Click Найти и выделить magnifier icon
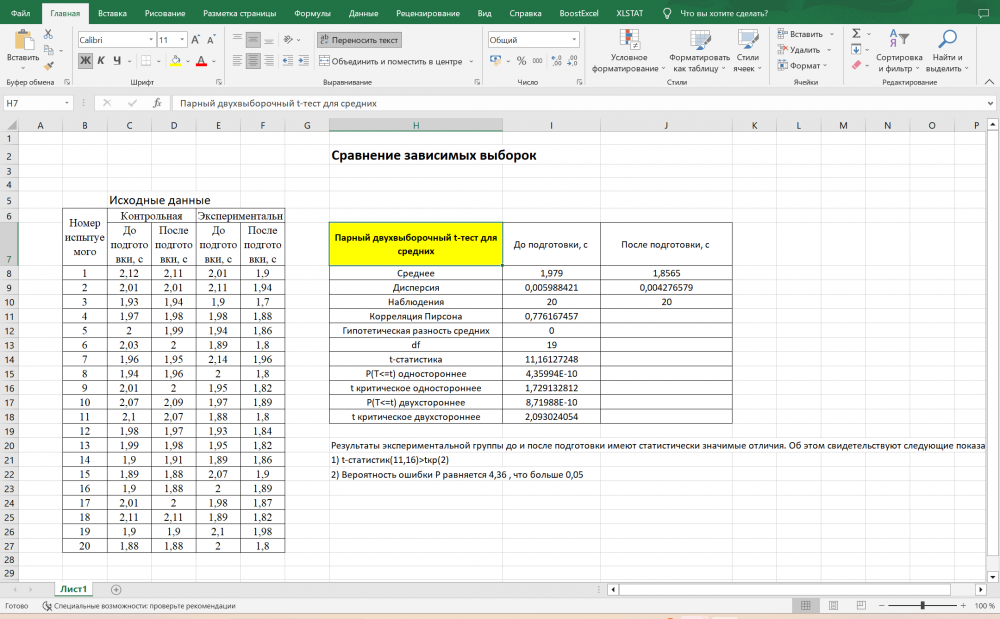The width and height of the screenshot is (1000, 619). click(944, 40)
